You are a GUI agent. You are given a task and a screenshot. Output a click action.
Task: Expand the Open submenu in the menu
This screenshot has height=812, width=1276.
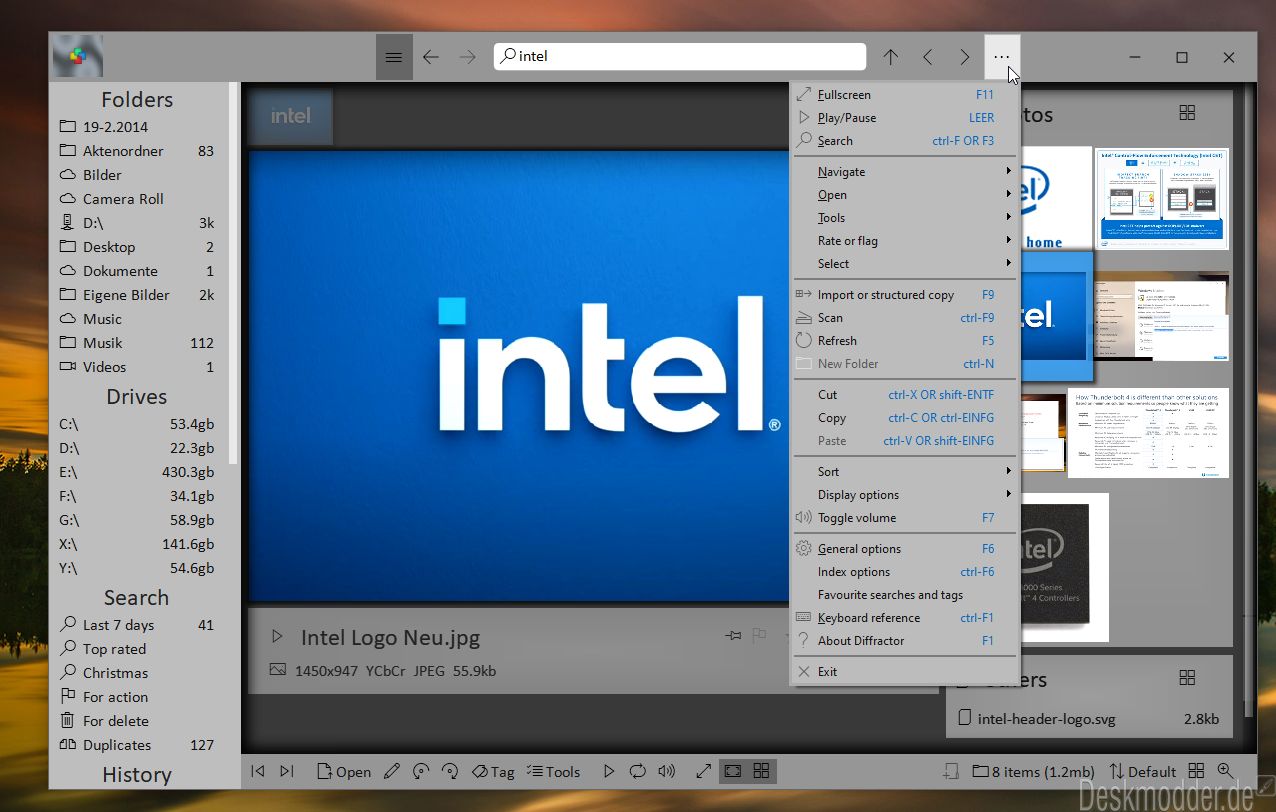coord(905,195)
